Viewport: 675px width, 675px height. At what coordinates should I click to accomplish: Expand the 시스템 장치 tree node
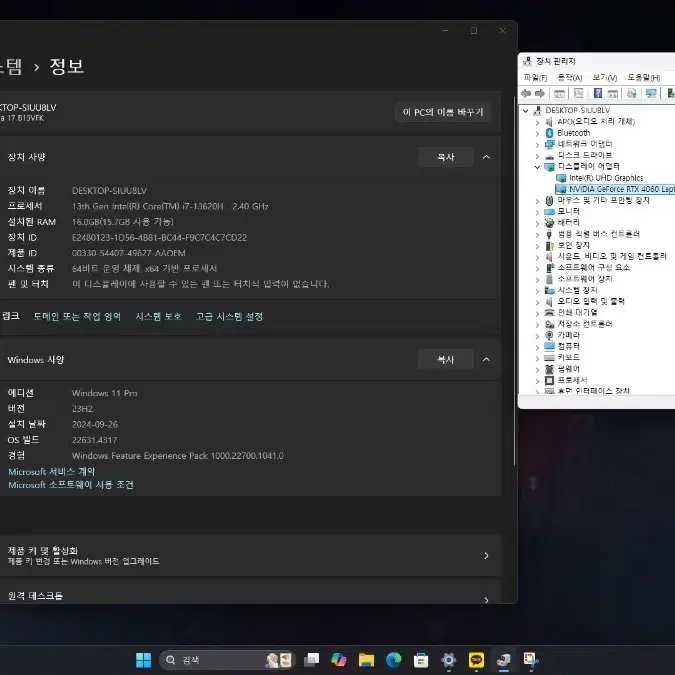(537, 291)
